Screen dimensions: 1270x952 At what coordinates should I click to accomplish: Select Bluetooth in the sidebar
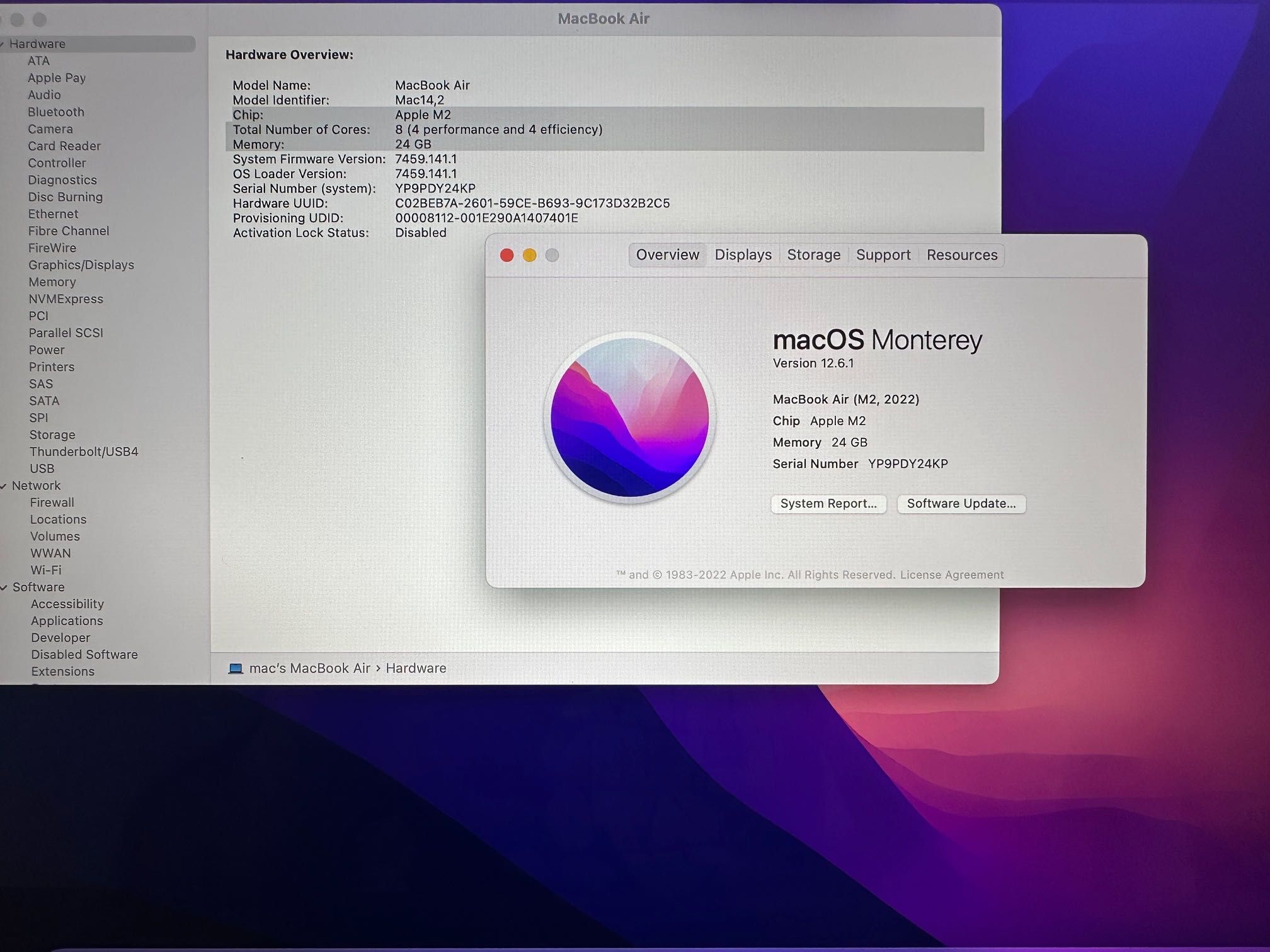(56, 112)
